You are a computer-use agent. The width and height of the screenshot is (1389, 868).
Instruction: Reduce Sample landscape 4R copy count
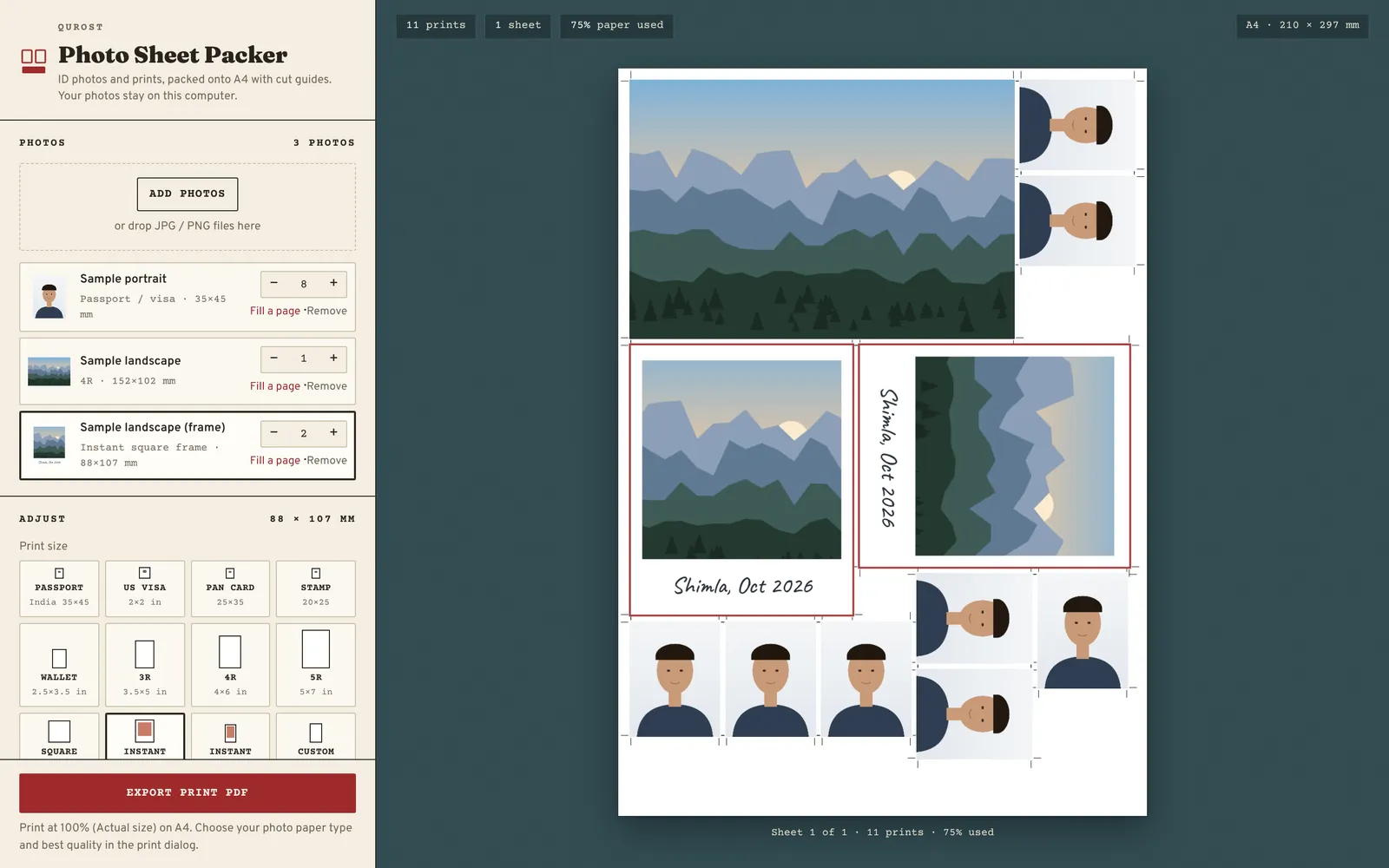point(274,358)
